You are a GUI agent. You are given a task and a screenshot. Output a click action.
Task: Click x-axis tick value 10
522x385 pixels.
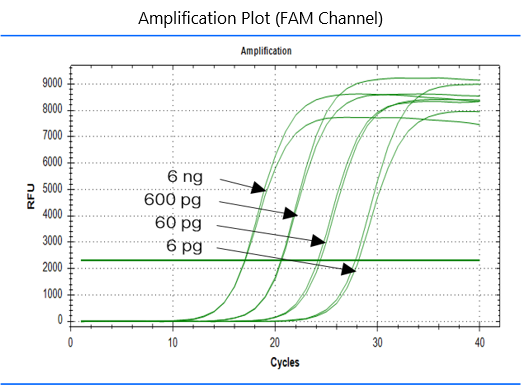pos(172,342)
